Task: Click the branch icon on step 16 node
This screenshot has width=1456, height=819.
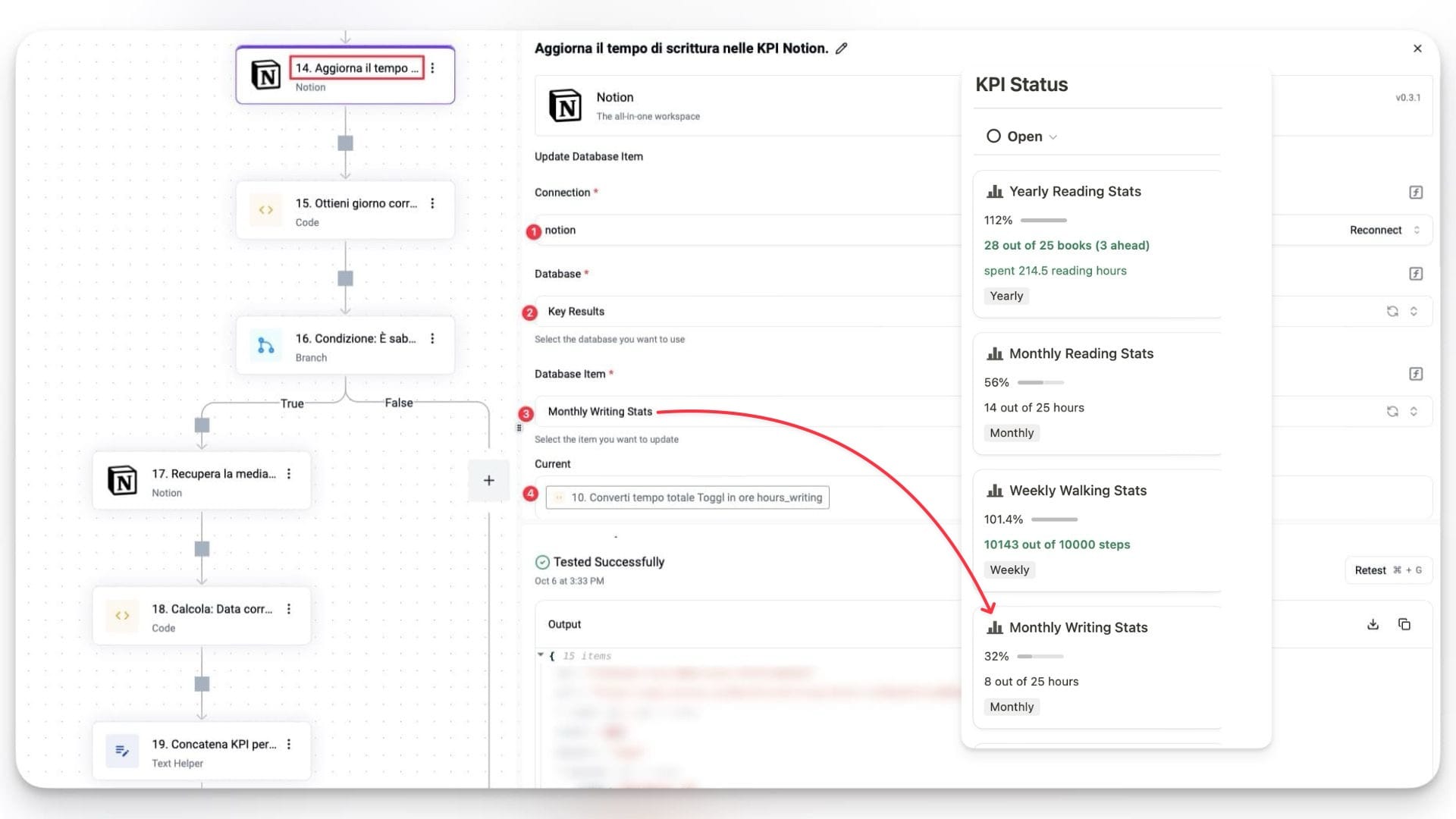Action: coord(265,346)
